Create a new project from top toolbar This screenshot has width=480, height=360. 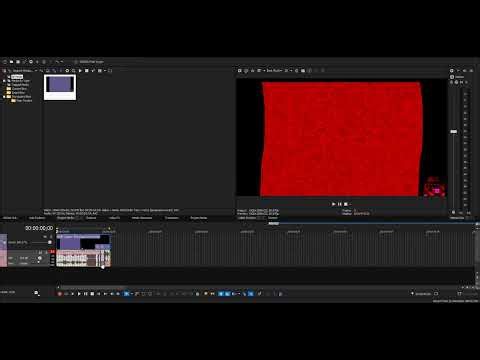click(5, 62)
